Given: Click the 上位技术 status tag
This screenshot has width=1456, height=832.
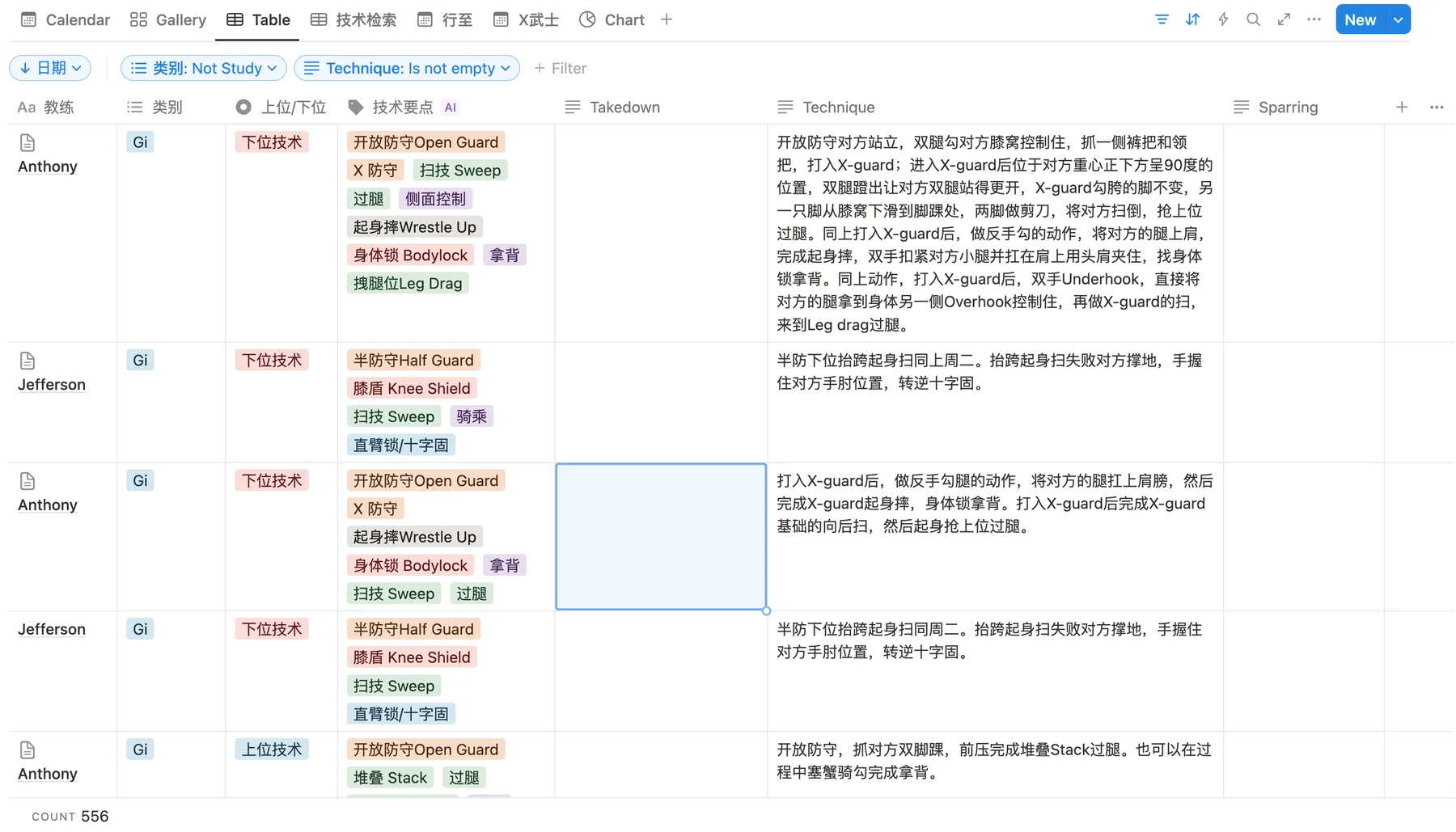Looking at the screenshot, I should [x=272, y=750].
